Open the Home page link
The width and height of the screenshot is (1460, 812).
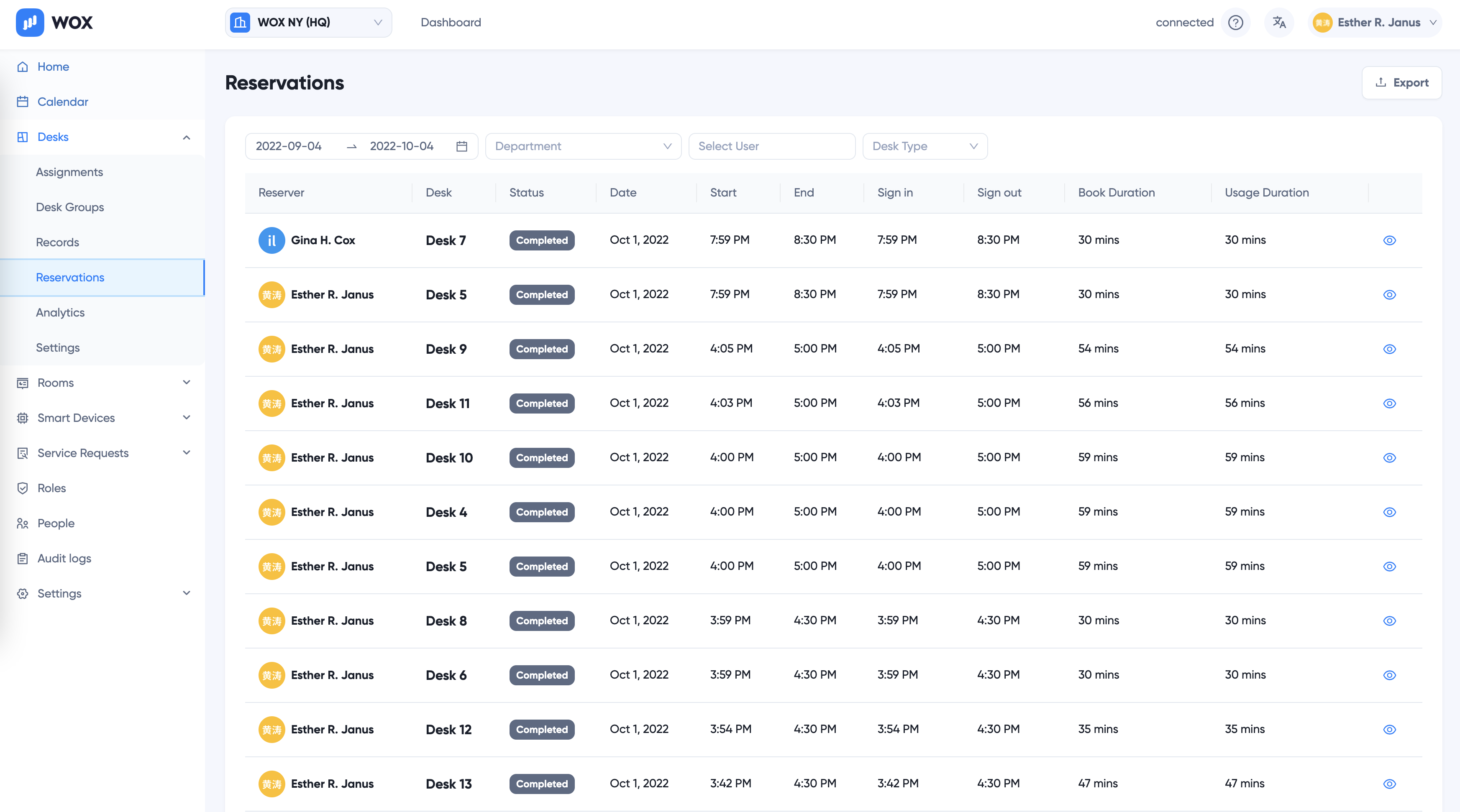pos(53,67)
